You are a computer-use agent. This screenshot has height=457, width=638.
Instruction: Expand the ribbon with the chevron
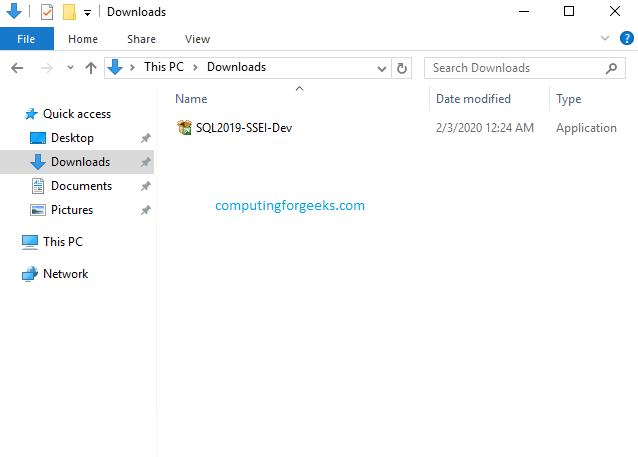605,38
